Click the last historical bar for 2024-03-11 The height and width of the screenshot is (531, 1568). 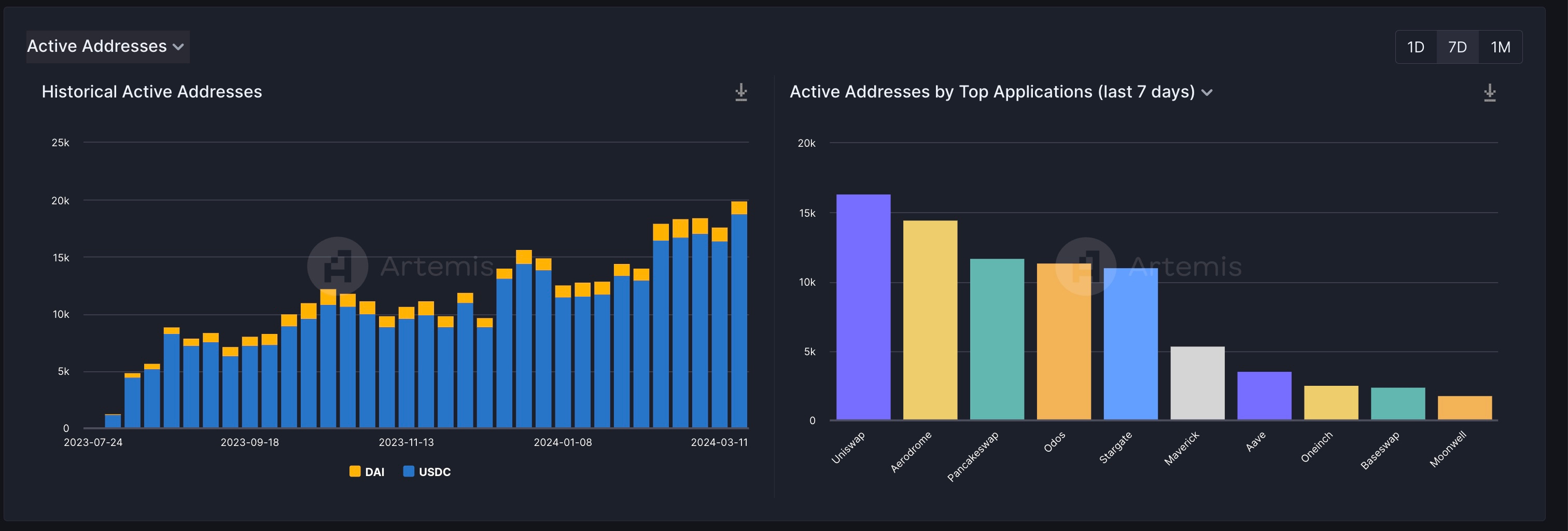(x=739, y=314)
